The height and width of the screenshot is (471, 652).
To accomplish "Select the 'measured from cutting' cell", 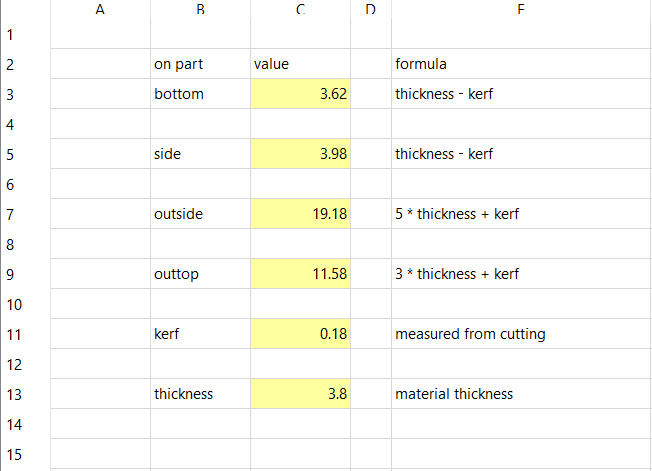I will point(520,334).
